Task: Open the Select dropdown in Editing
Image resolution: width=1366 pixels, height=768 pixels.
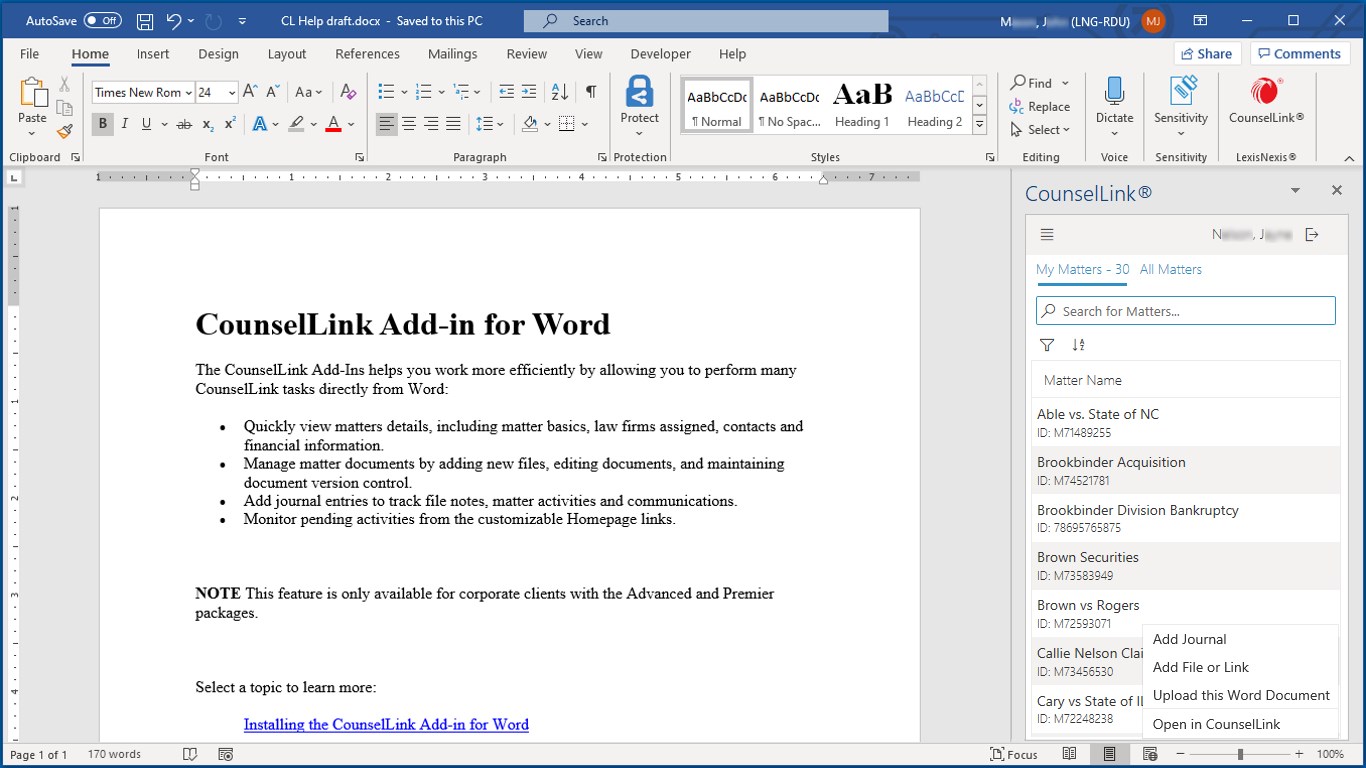Action: 1040,130
